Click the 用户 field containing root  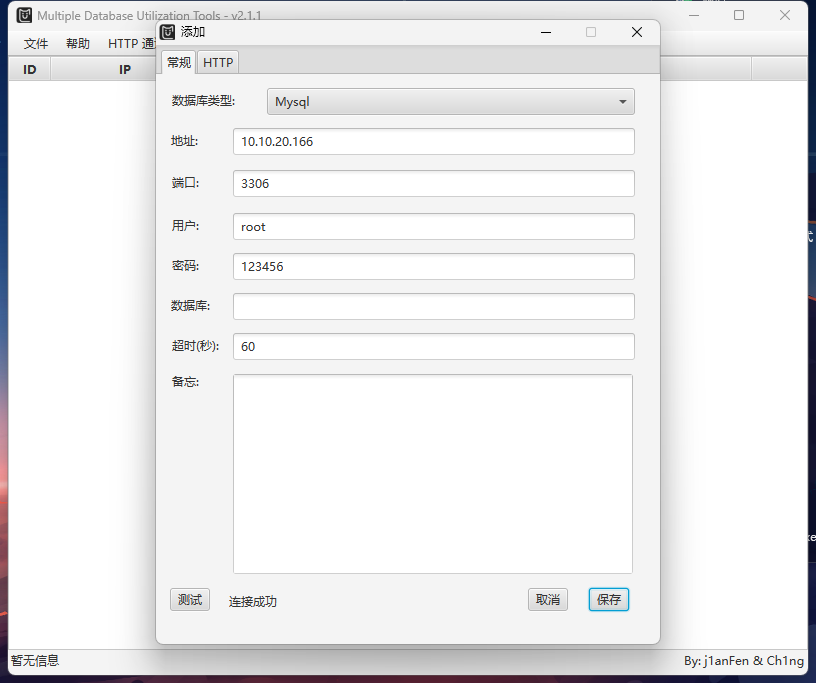point(433,227)
